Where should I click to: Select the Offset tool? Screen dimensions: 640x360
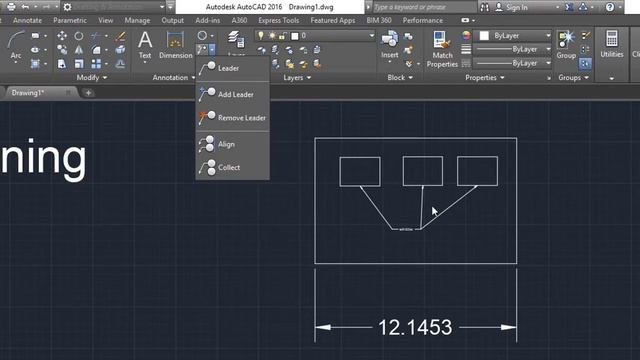point(120,64)
